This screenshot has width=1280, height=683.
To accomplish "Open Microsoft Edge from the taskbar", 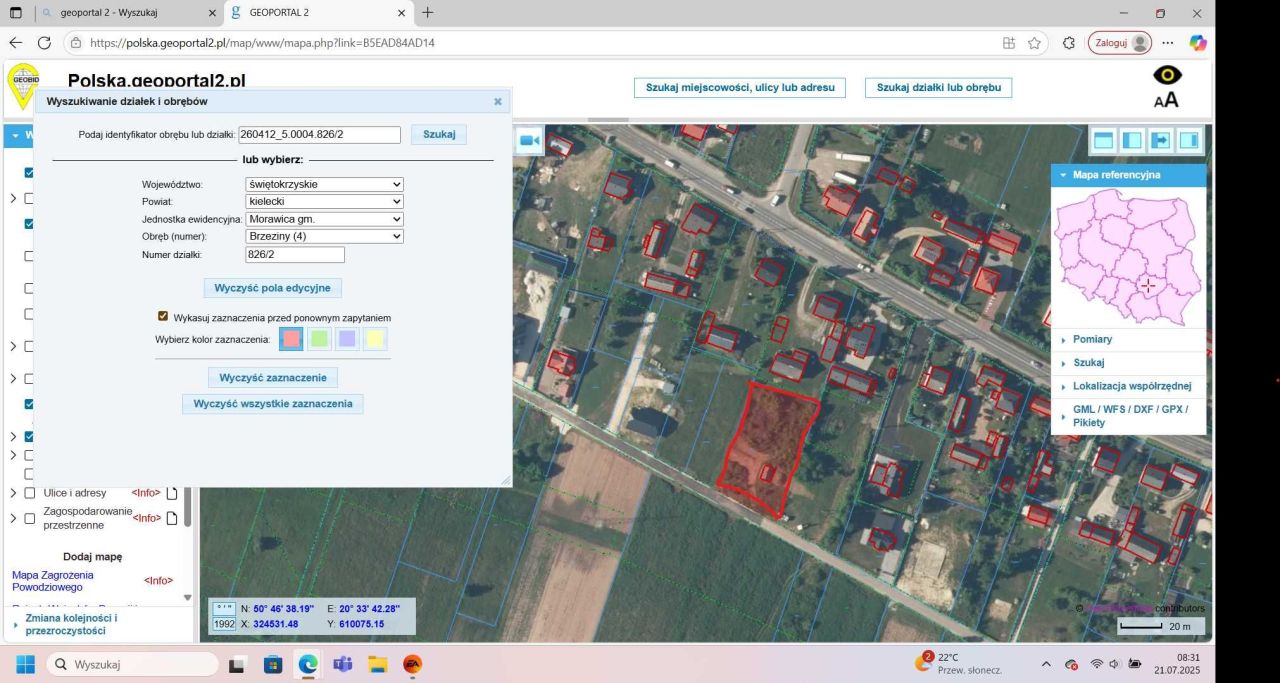I will tap(307, 665).
